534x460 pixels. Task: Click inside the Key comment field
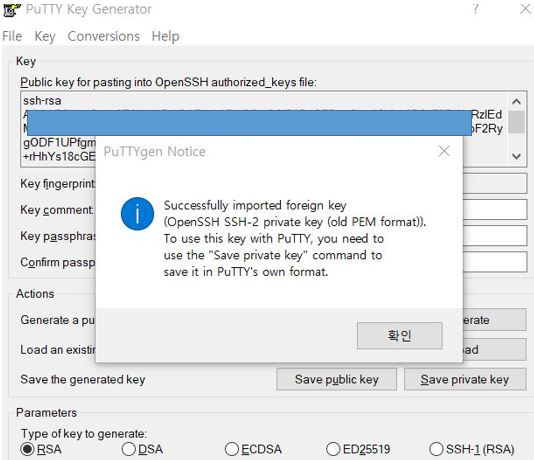(x=495, y=209)
